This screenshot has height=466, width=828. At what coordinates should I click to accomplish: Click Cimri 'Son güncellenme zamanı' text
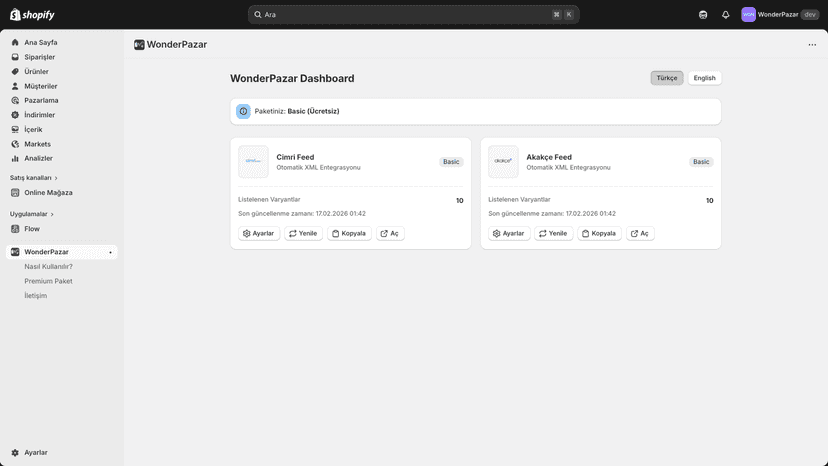coord(302,213)
